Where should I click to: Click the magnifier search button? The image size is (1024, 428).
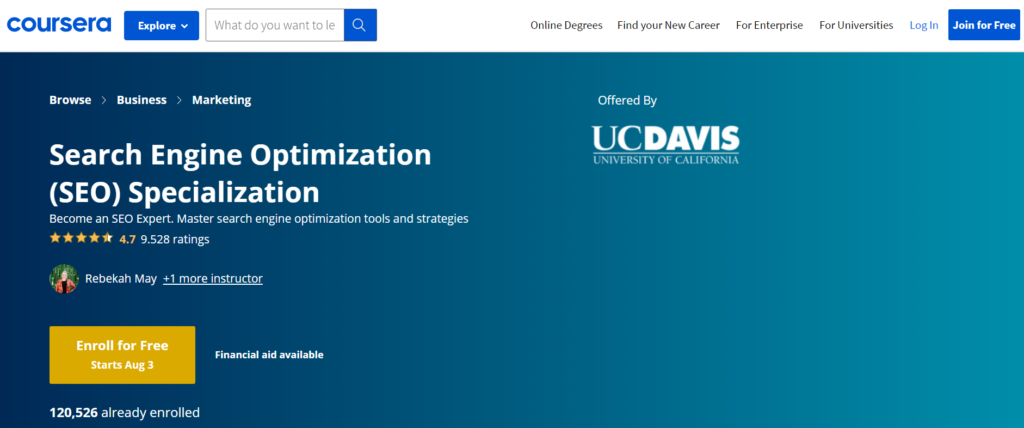click(x=360, y=25)
